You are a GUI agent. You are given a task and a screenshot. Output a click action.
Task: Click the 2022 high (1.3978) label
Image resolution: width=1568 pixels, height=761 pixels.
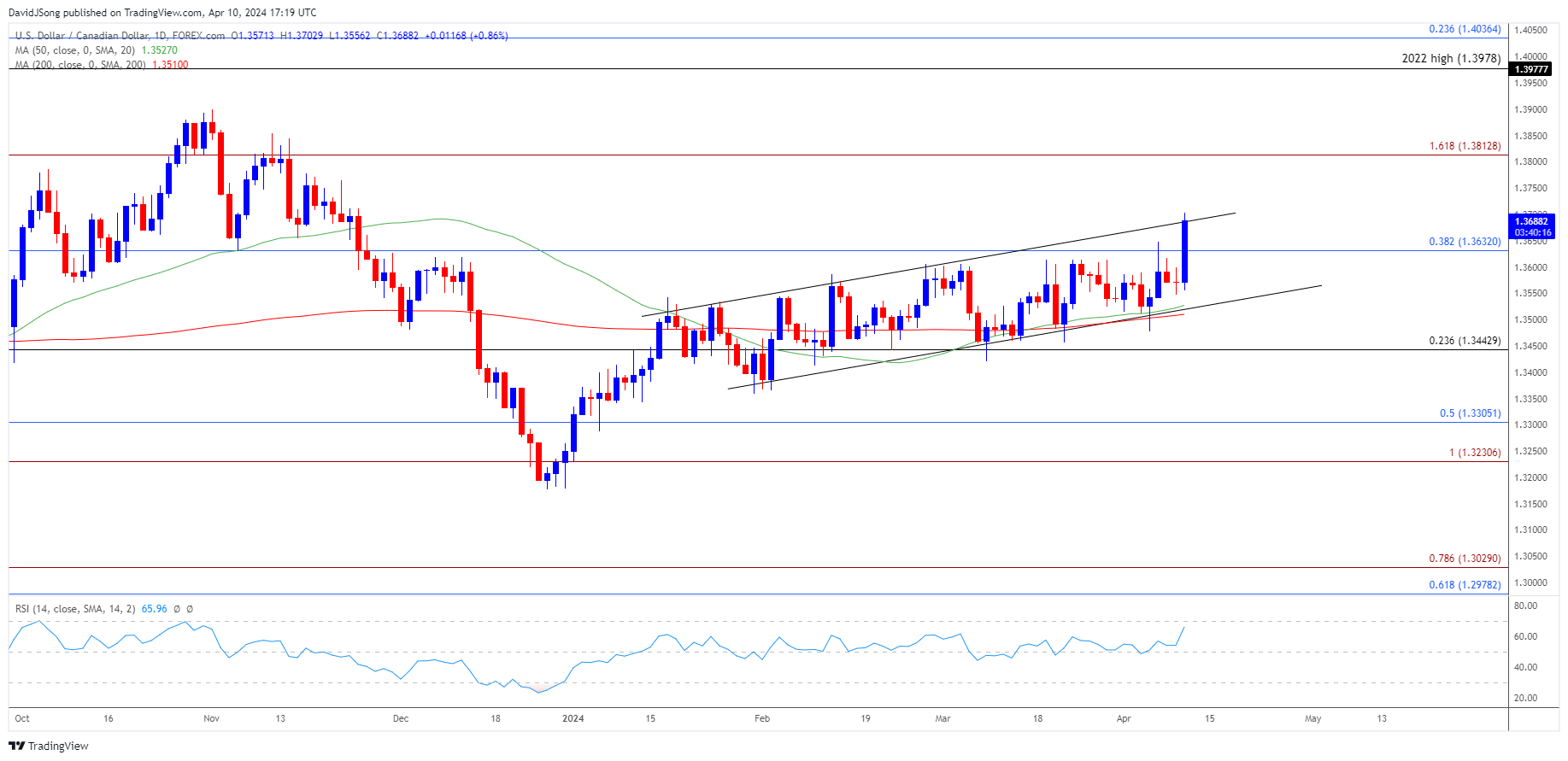click(x=1451, y=58)
